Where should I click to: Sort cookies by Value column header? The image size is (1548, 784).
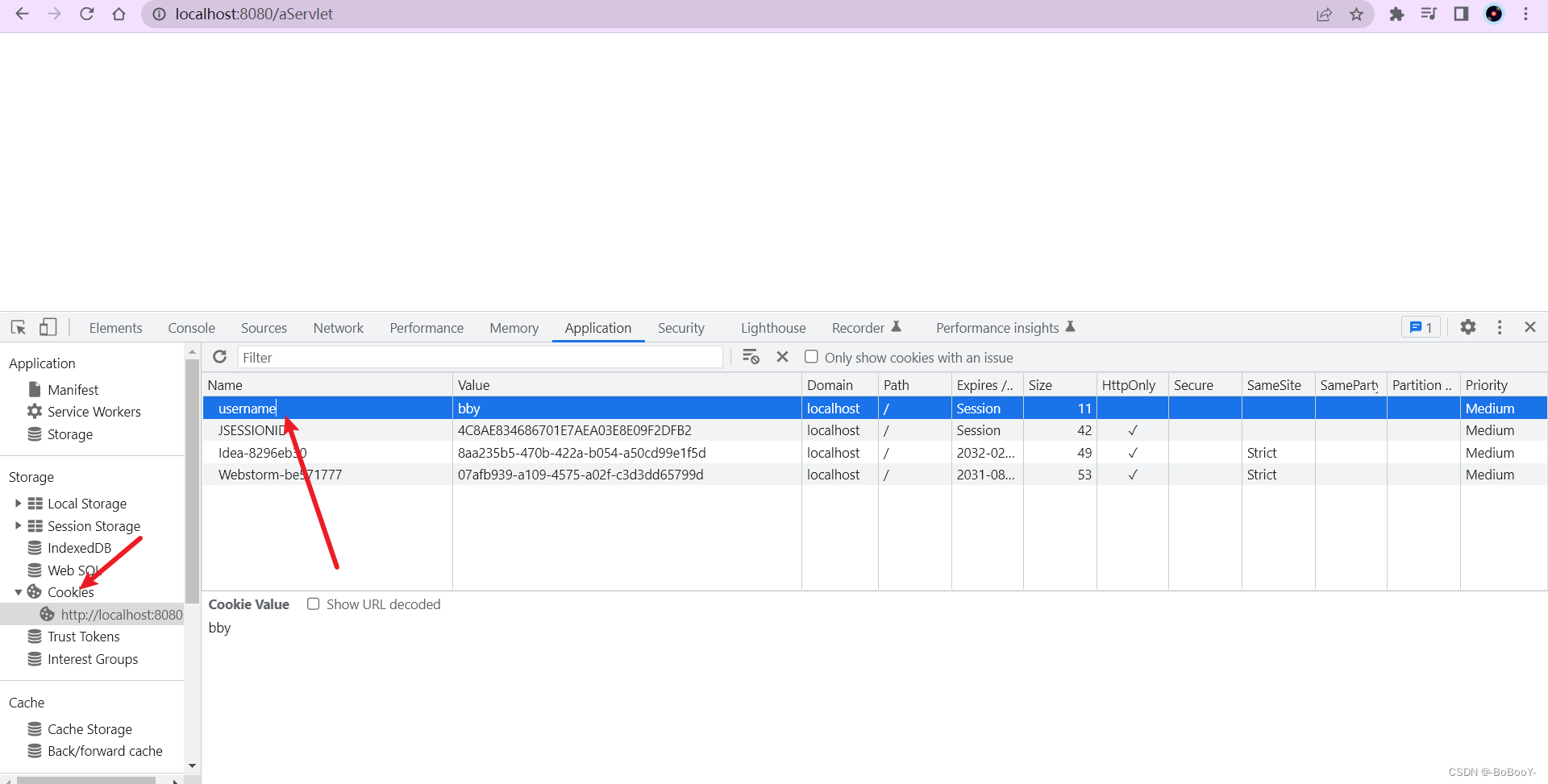627,385
